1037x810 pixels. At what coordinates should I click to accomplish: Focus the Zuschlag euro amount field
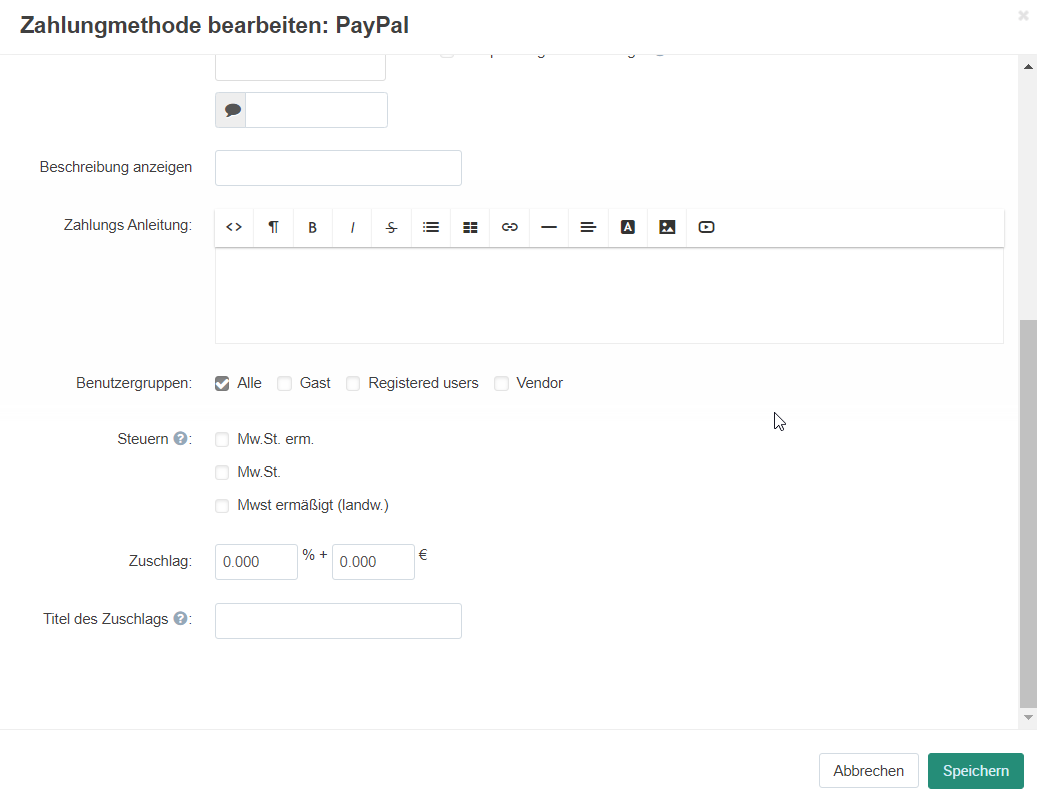point(373,562)
